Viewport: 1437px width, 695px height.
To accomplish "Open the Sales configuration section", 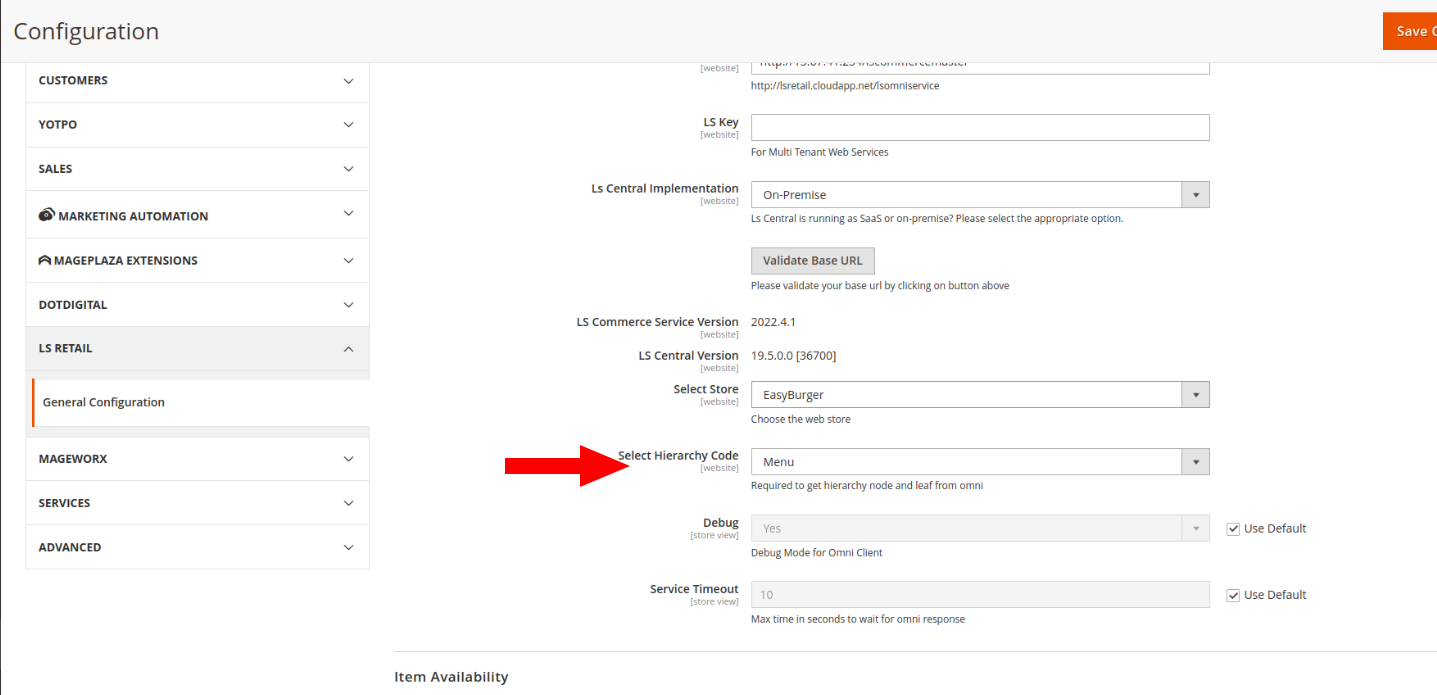I will [56, 169].
